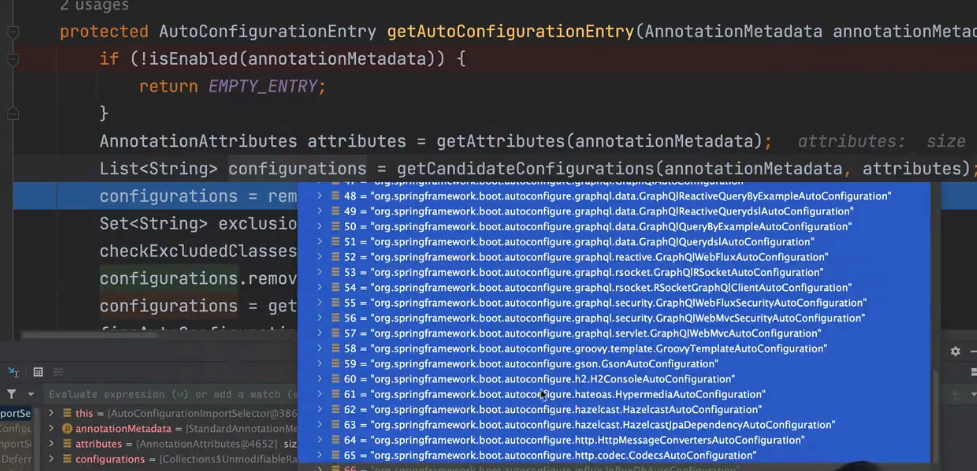Click the getCandidateConfigurations method call
Screen dimensions: 977x471
tap(525, 169)
